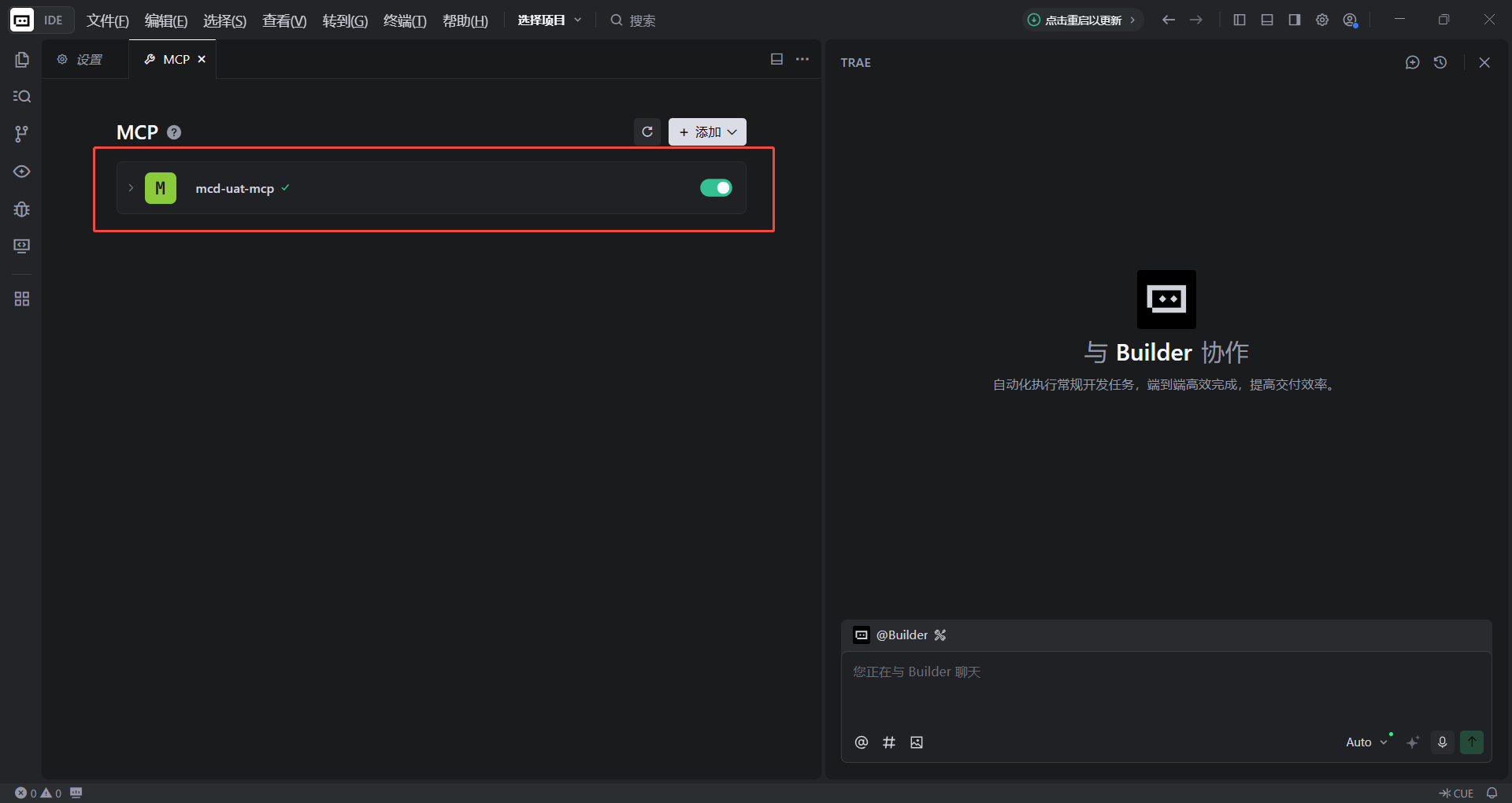Viewport: 1512px width, 803px height.
Task: Start a new chat in TRAE panel
Action: tap(1412, 62)
